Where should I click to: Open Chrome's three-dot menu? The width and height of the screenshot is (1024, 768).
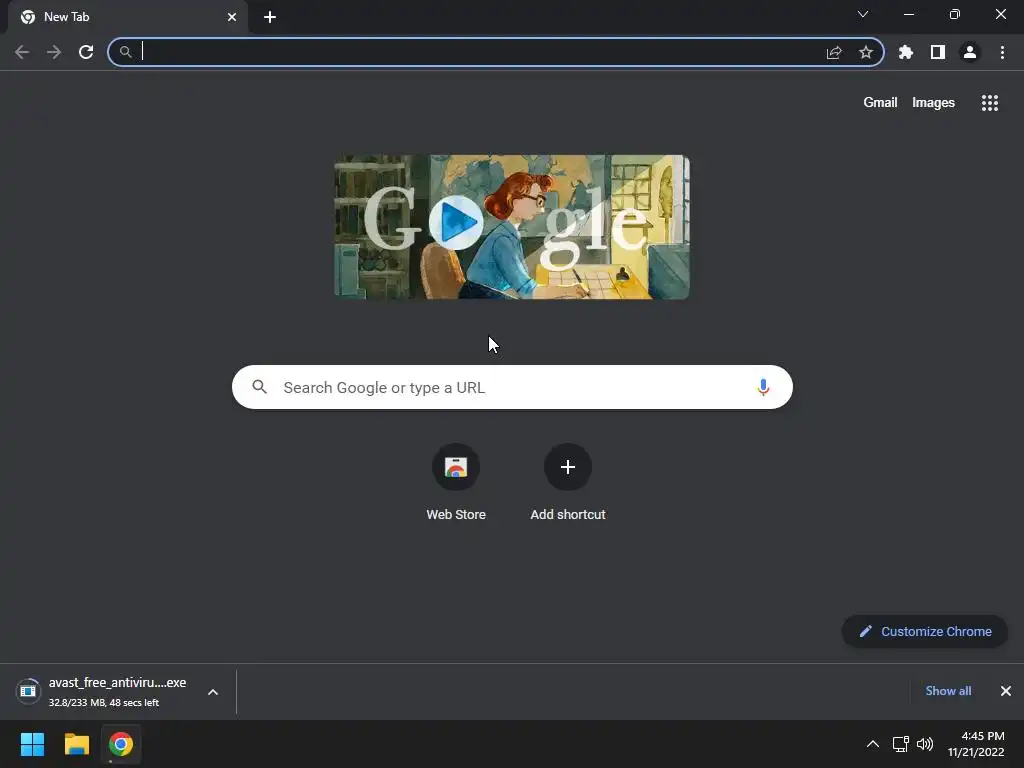pyautogui.click(x=1002, y=52)
